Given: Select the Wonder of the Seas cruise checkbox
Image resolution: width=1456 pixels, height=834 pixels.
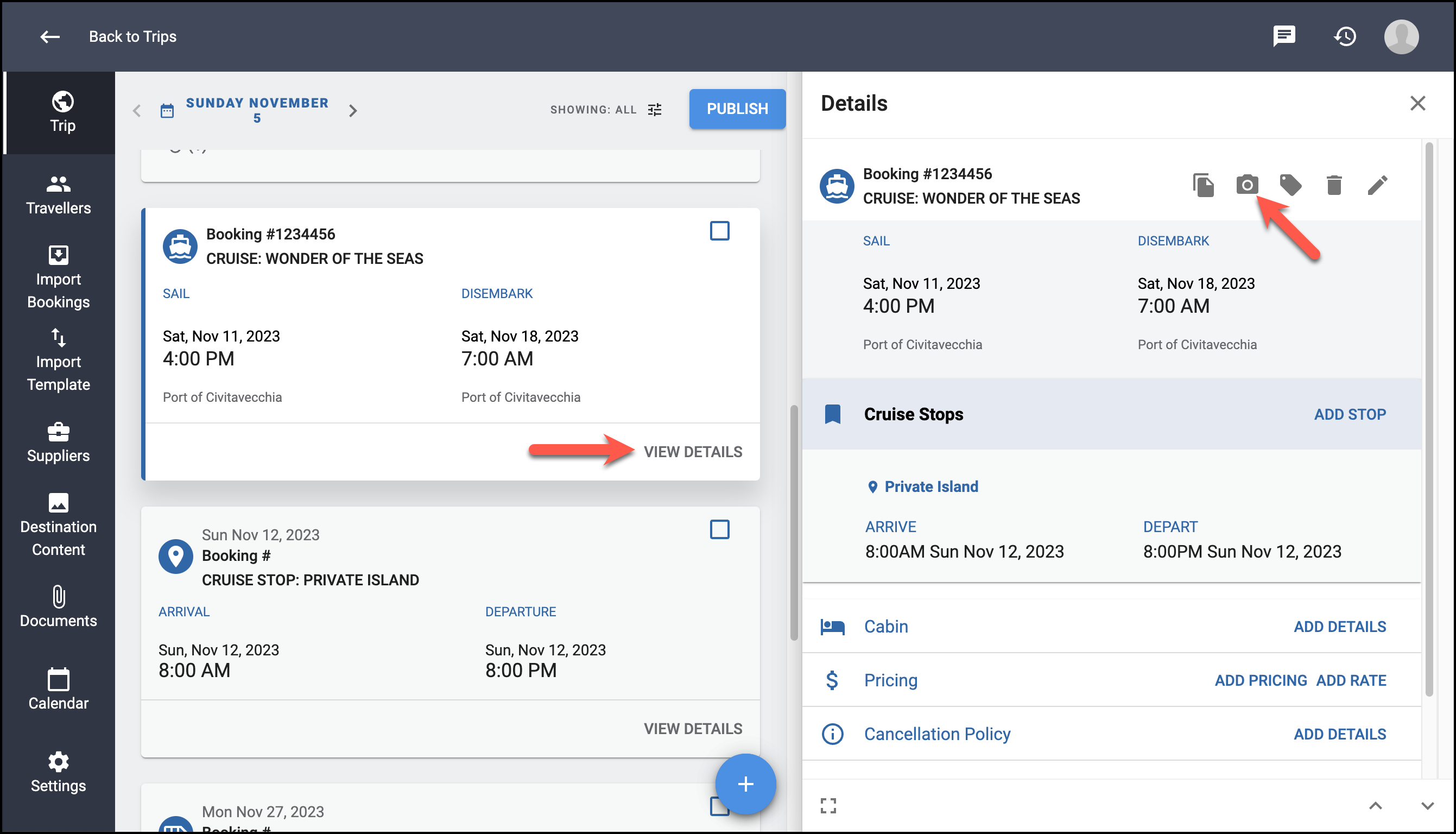Looking at the screenshot, I should 719,231.
